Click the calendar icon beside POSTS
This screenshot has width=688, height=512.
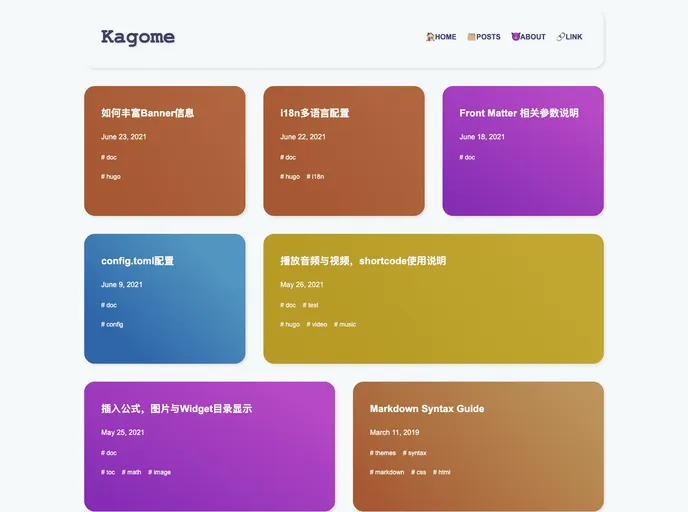pyautogui.click(x=471, y=37)
